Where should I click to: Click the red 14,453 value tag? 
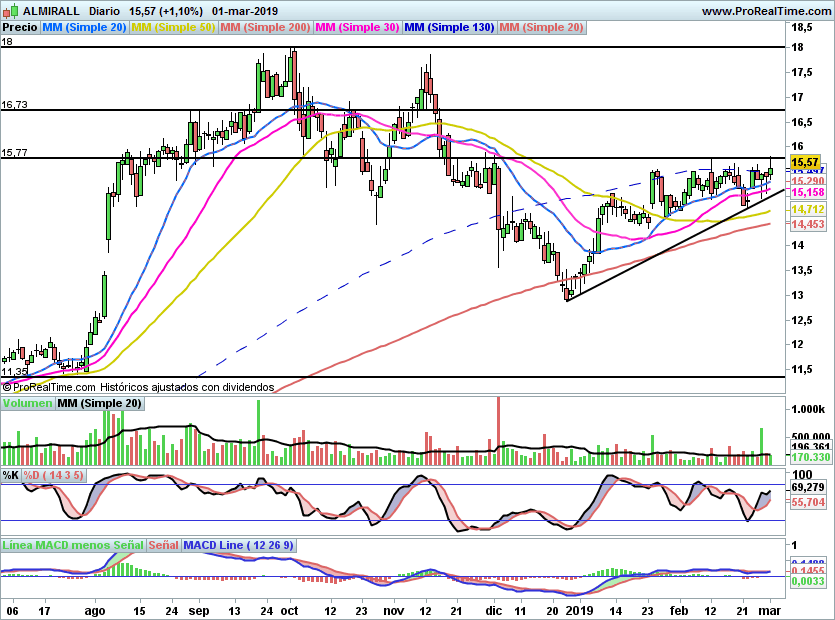point(807,224)
